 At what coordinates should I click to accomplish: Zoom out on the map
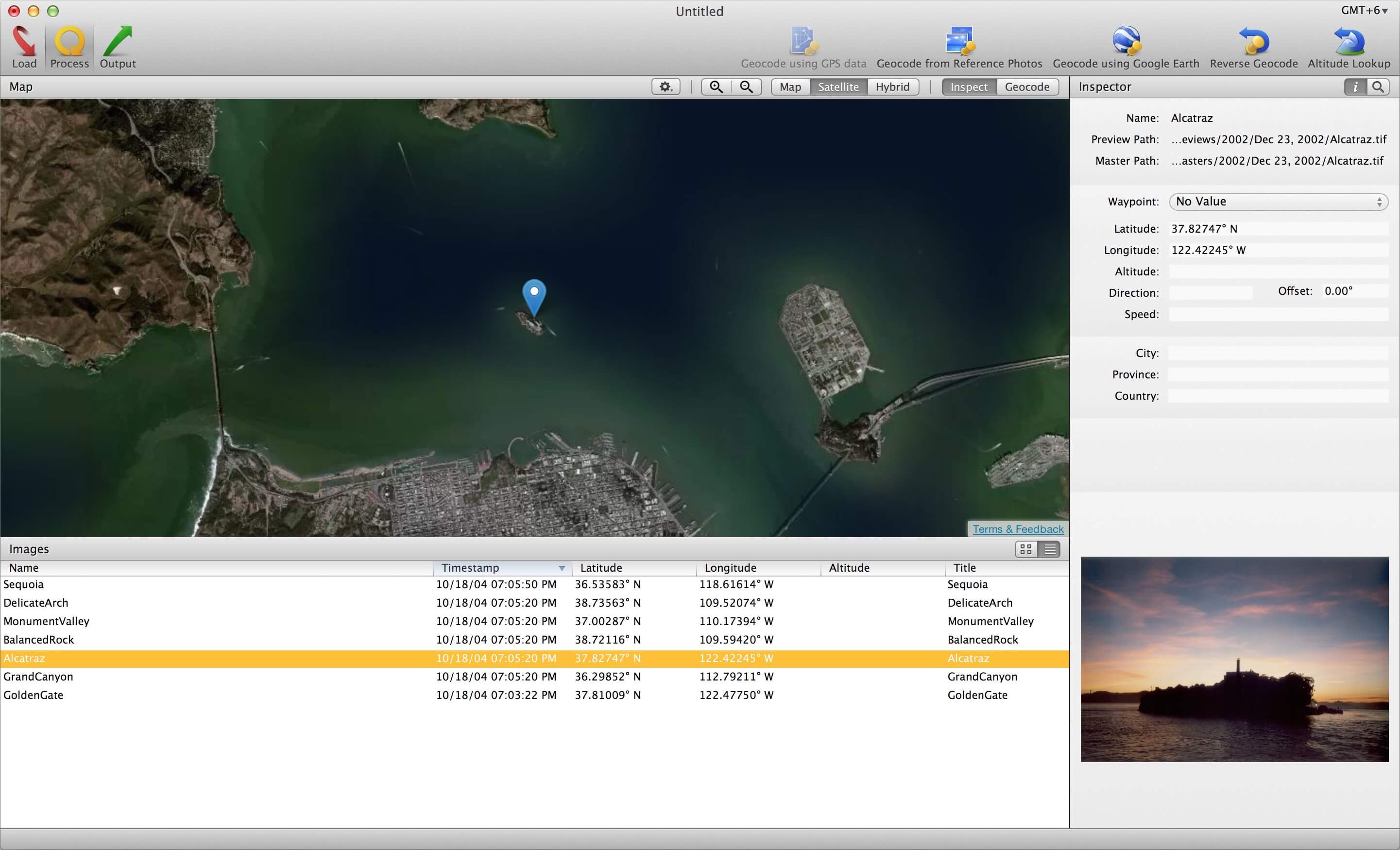coord(746,87)
